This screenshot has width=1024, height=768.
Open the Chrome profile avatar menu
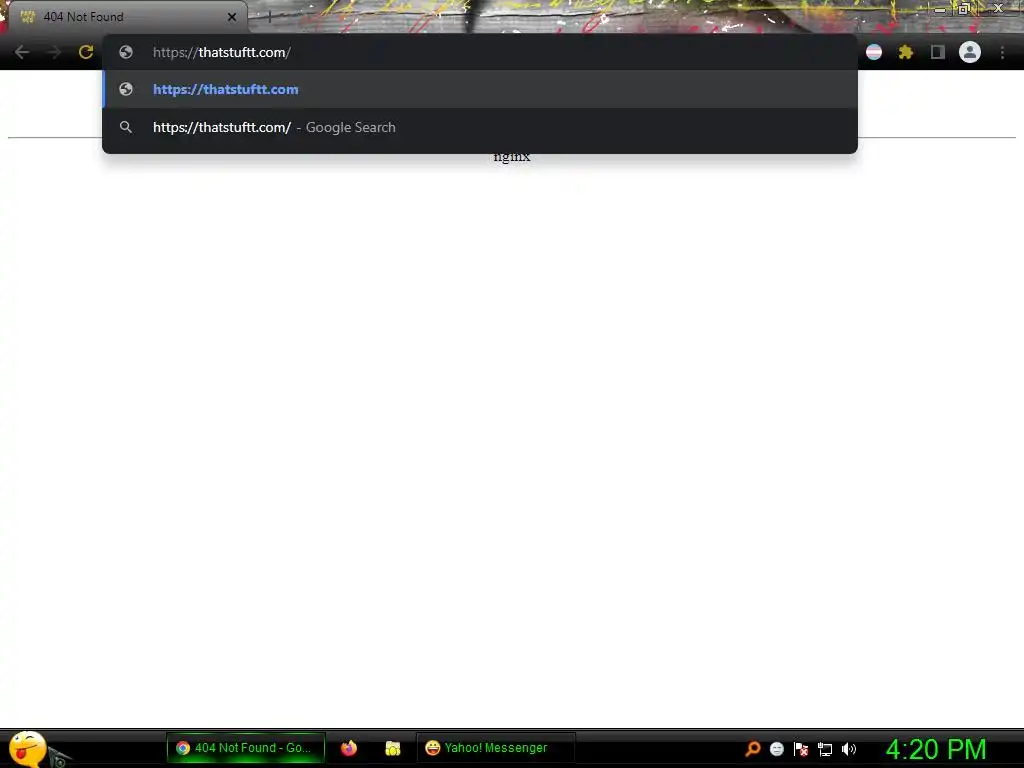[970, 52]
